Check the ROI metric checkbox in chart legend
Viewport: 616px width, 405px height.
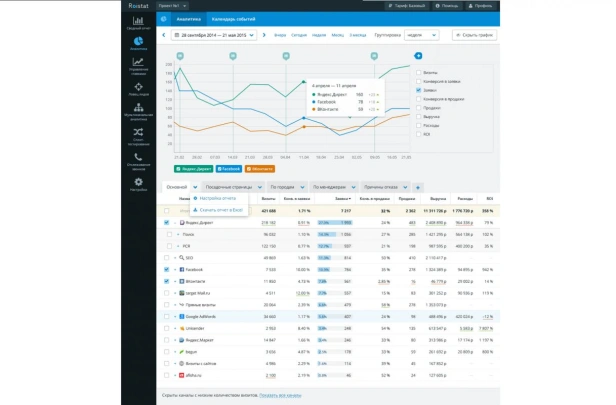(x=419, y=134)
